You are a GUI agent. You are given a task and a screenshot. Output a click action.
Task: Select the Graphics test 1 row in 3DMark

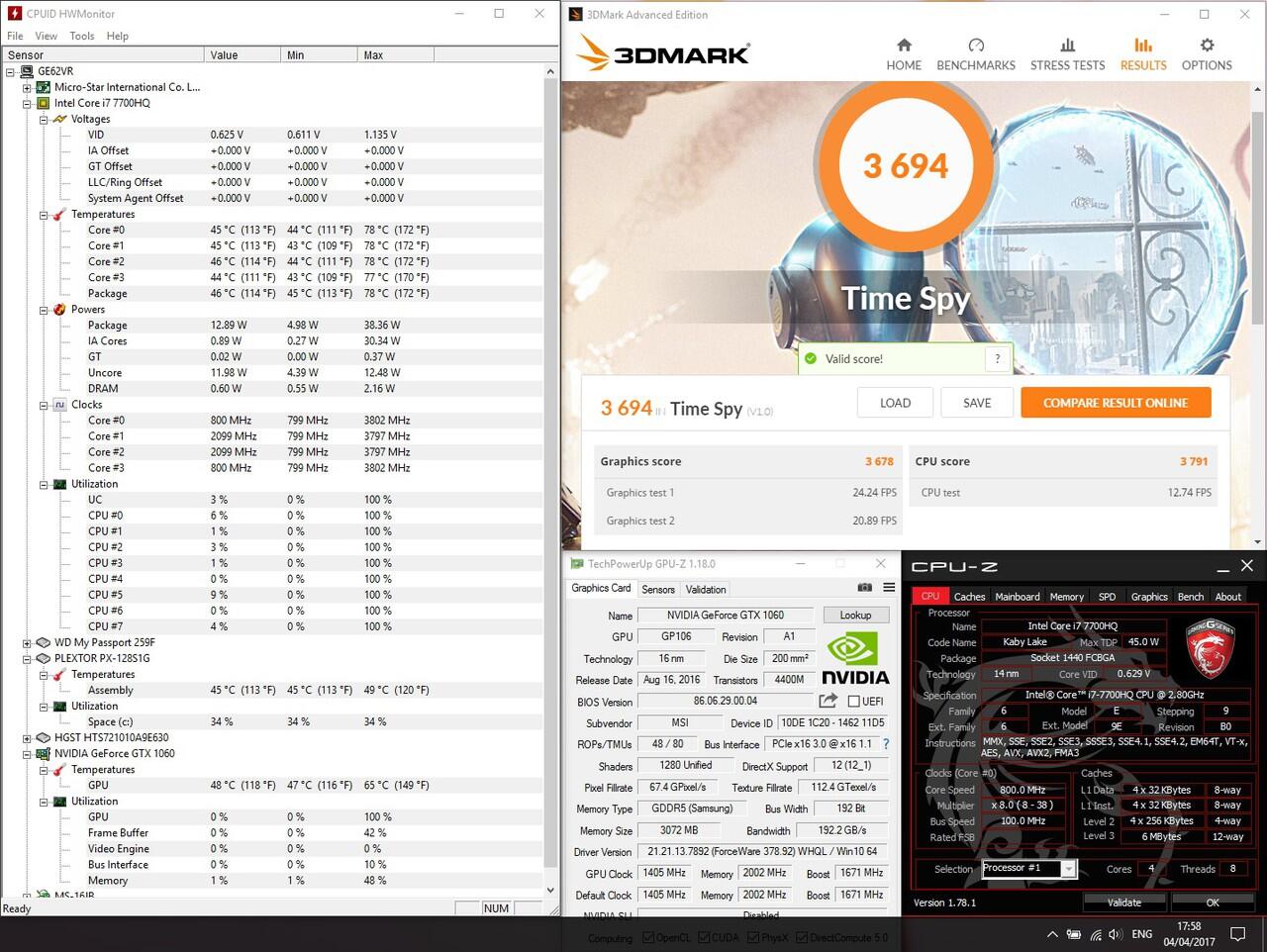748,493
